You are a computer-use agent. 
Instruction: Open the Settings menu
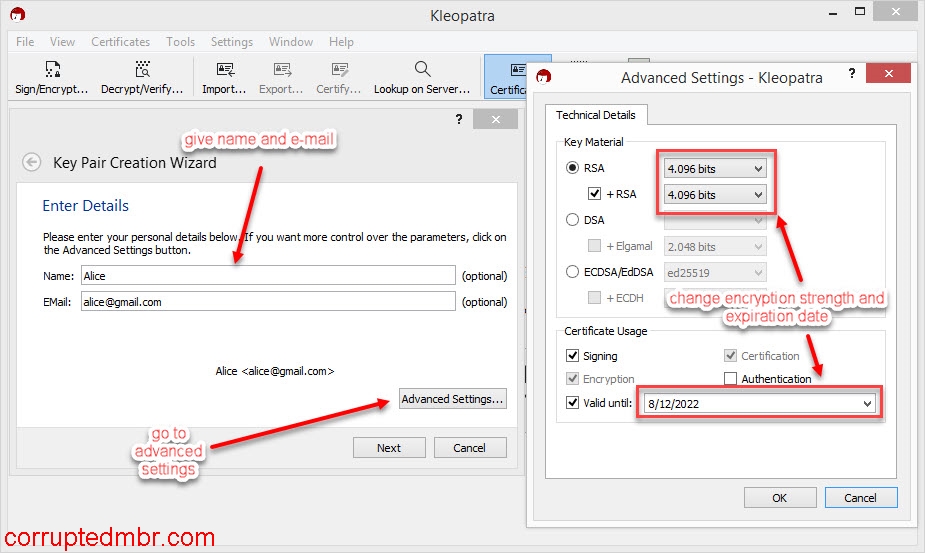pyautogui.click(x=231, y=42)
